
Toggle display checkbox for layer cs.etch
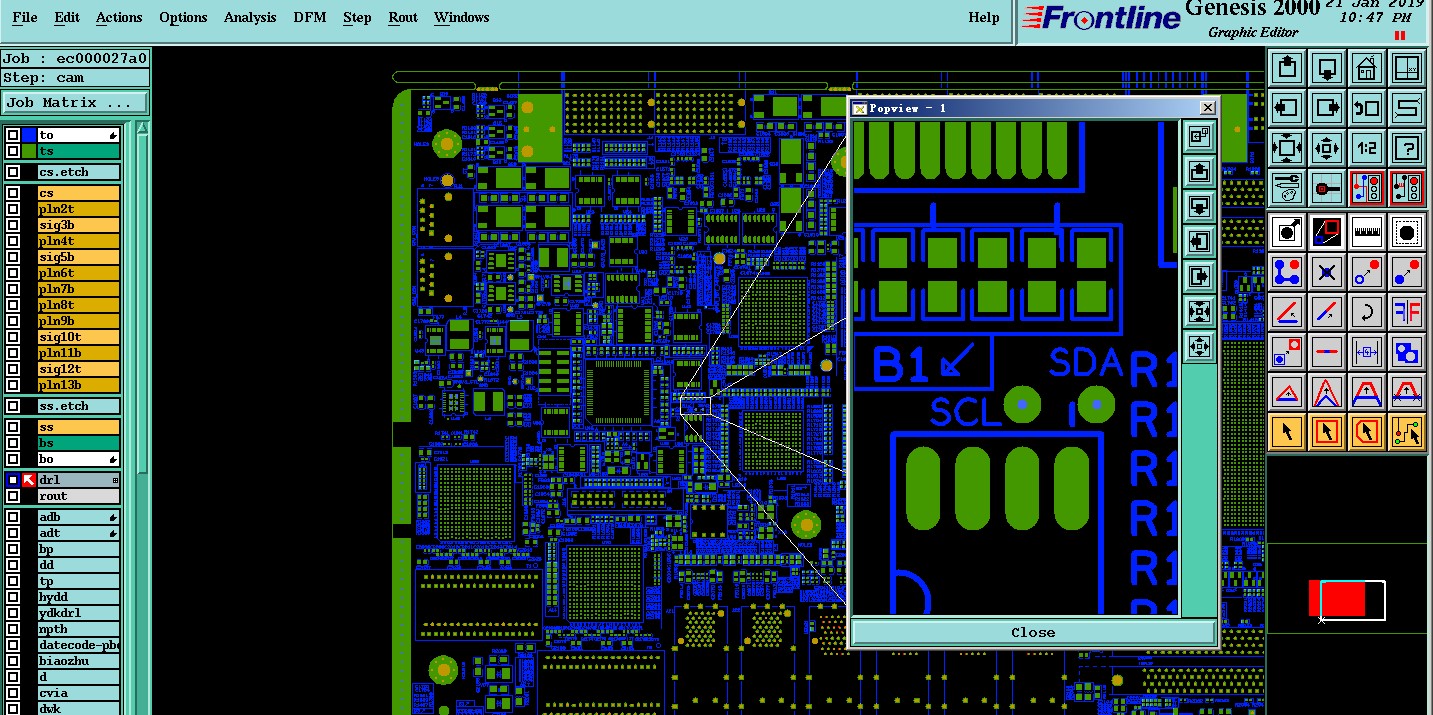(13, 172)
